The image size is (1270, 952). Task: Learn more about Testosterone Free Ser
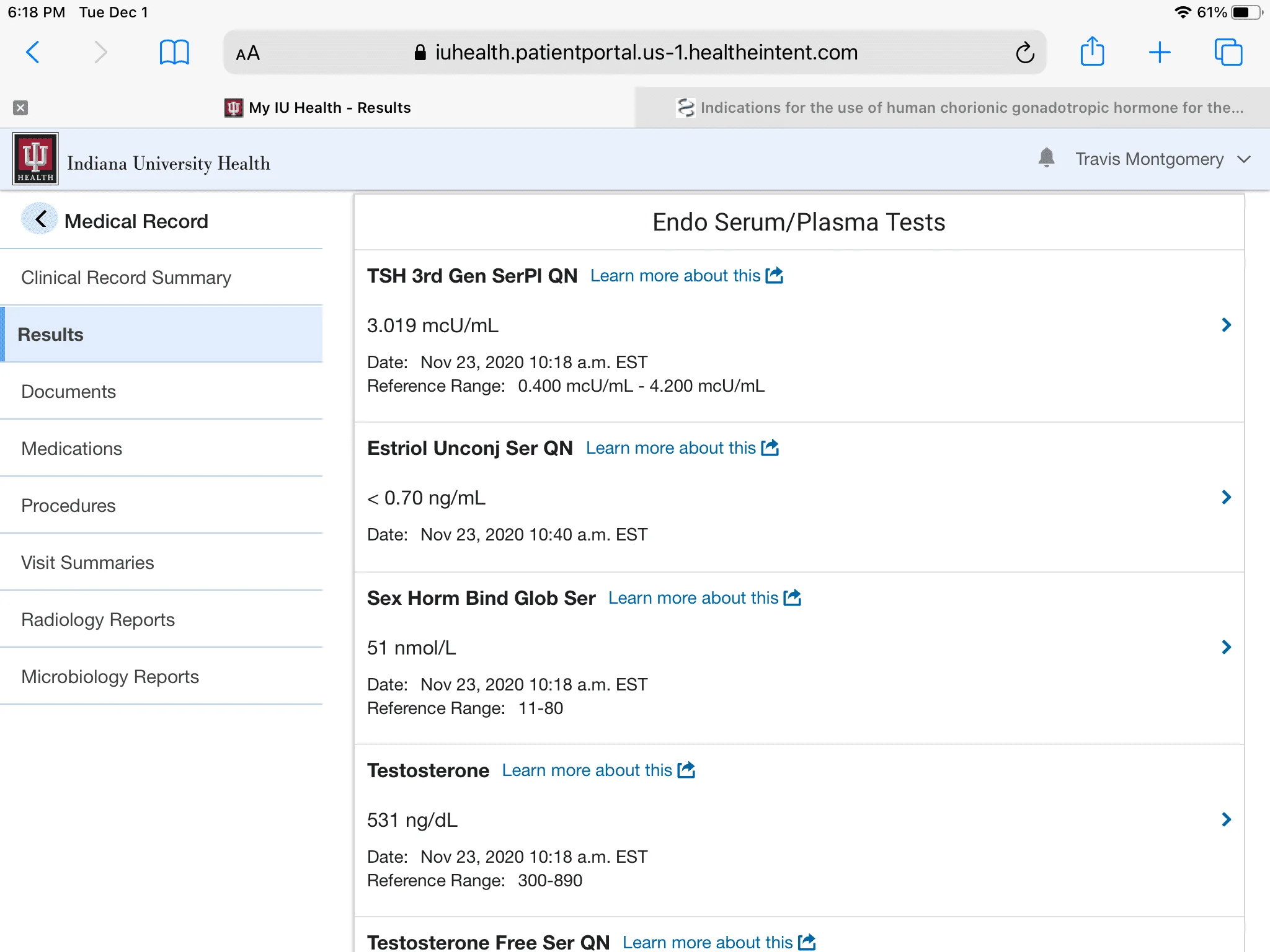pyautogui.click(x=719, y=942)
